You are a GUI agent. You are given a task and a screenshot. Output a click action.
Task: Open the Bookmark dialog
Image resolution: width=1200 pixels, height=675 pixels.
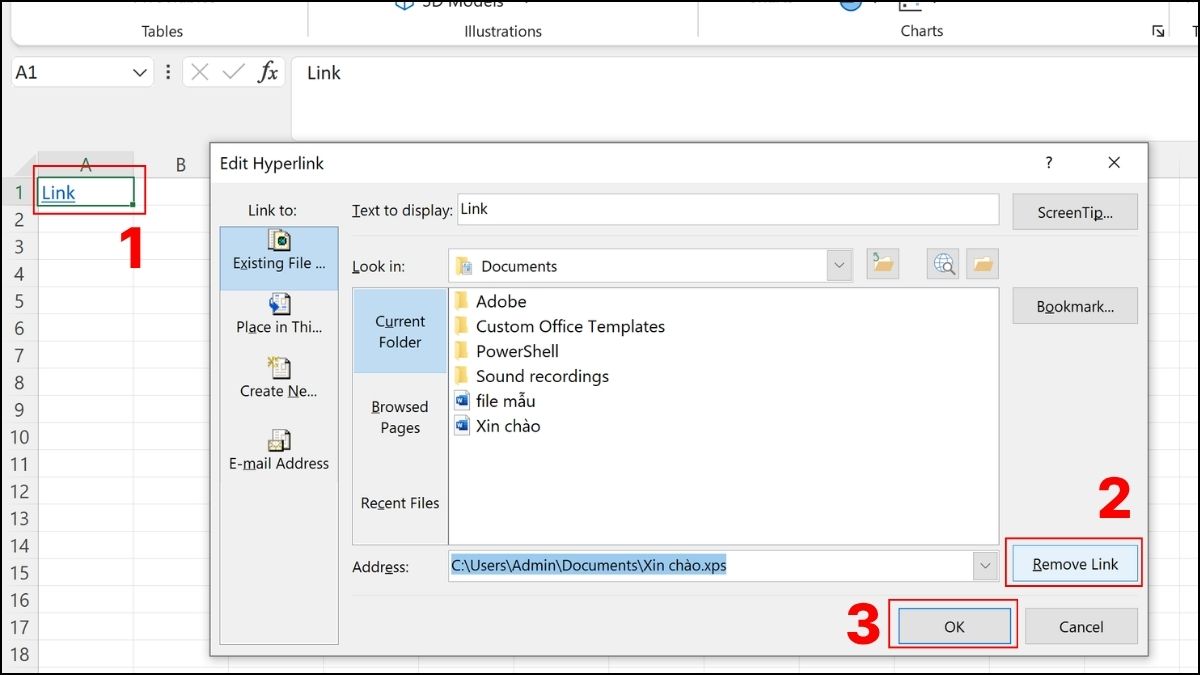[x=1074, y=305]
